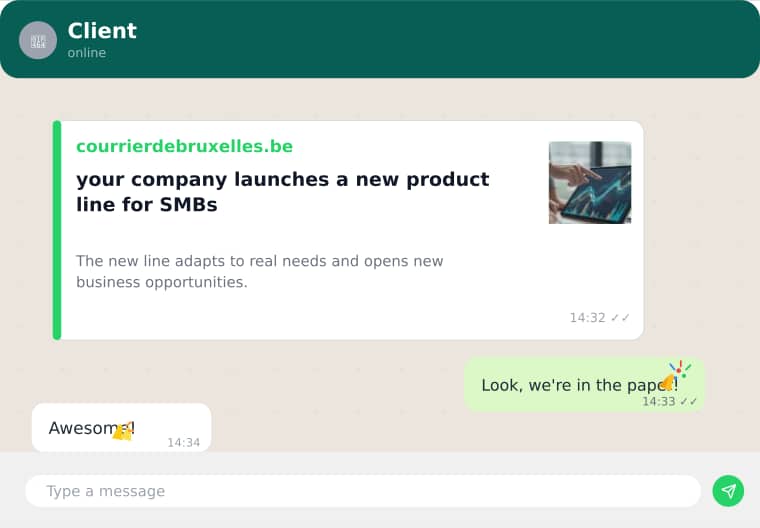
Task: Click the Client profile avatar
Action: [38, 41]
